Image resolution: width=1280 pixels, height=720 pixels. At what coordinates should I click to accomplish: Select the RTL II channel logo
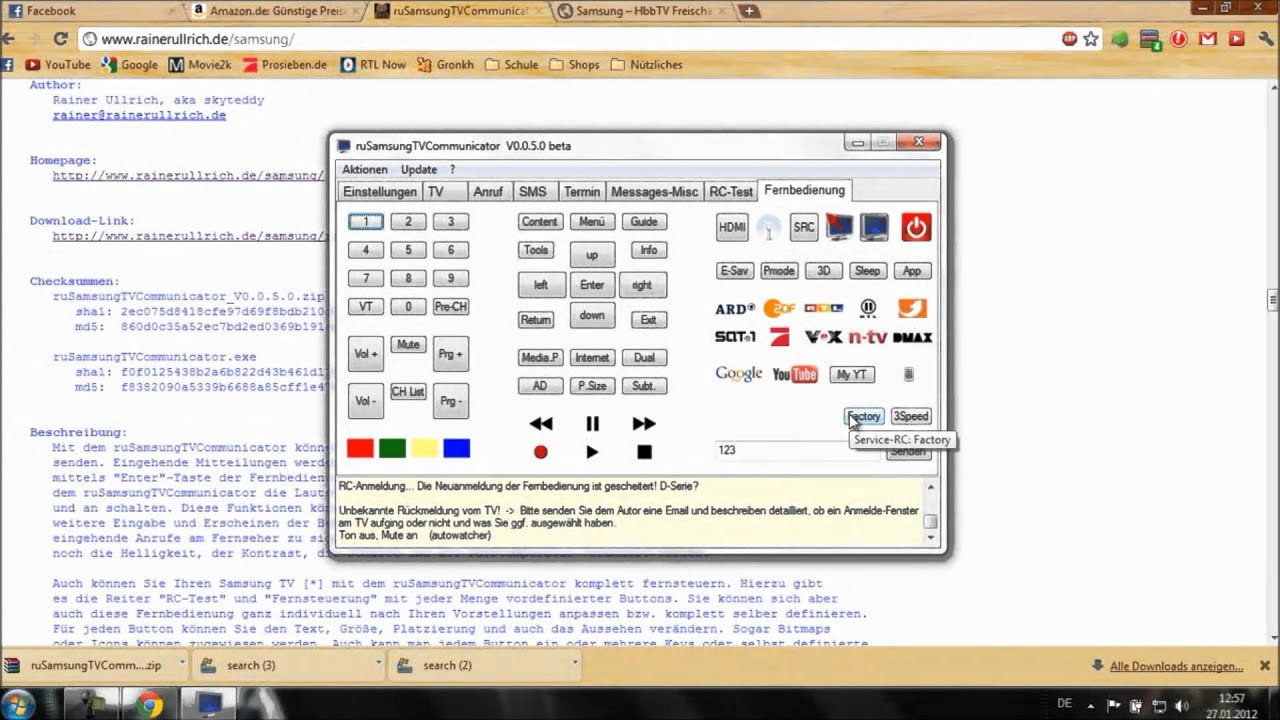[x=868, y=308]
